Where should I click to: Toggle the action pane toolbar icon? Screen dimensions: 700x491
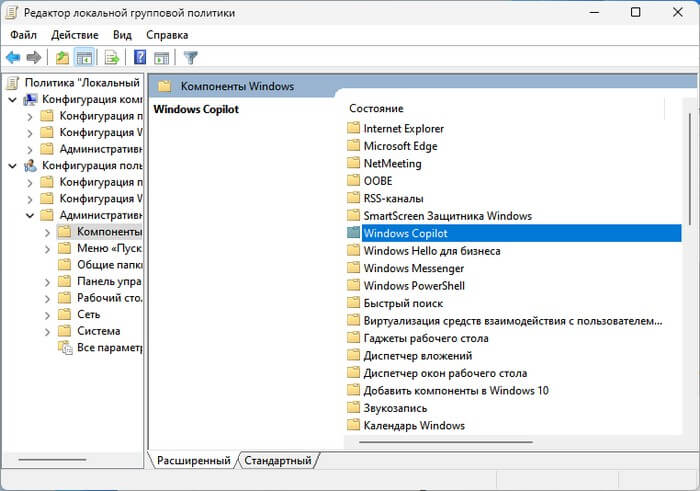tap(161, 58)
